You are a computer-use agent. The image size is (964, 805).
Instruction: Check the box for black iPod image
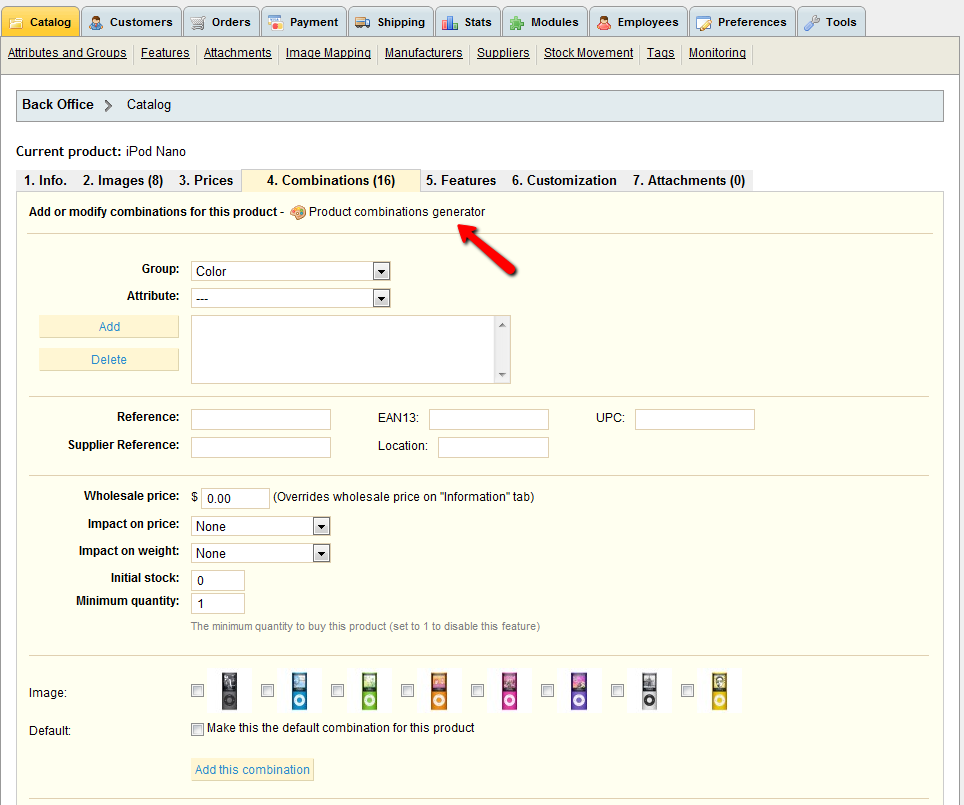click(x=197, y=691)
